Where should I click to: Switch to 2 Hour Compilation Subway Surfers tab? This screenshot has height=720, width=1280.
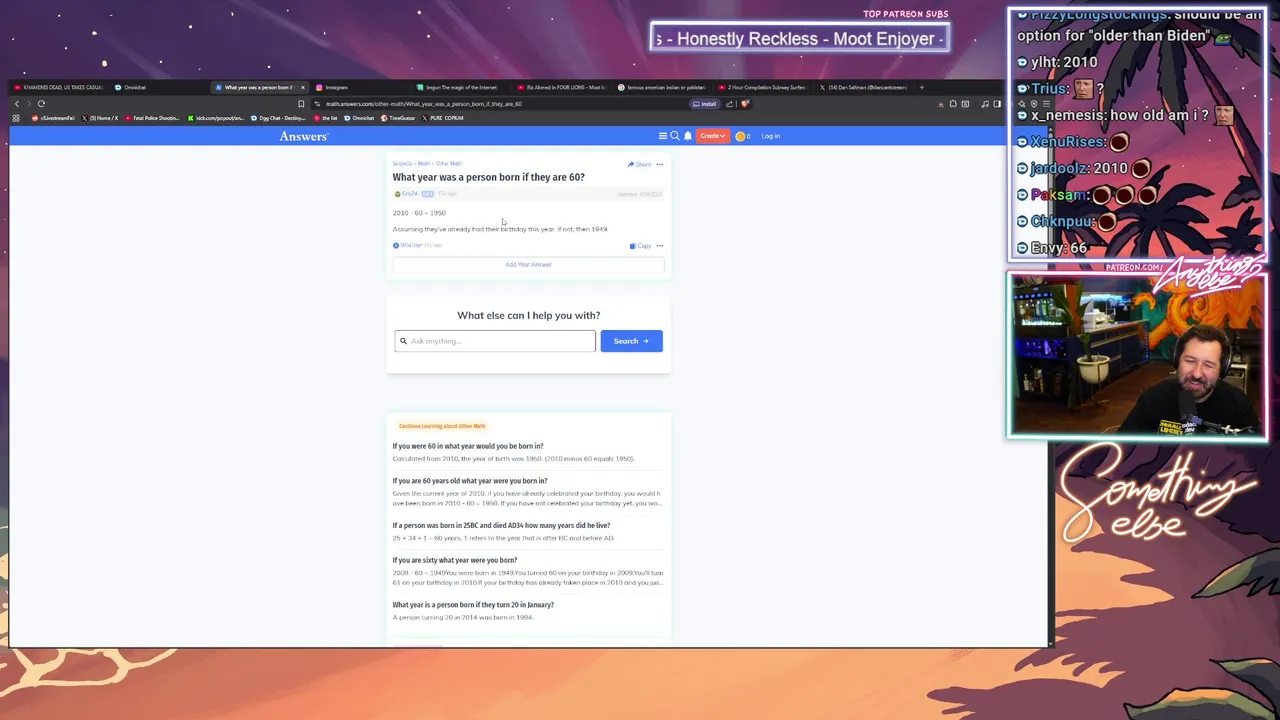[x=762, y=87]
